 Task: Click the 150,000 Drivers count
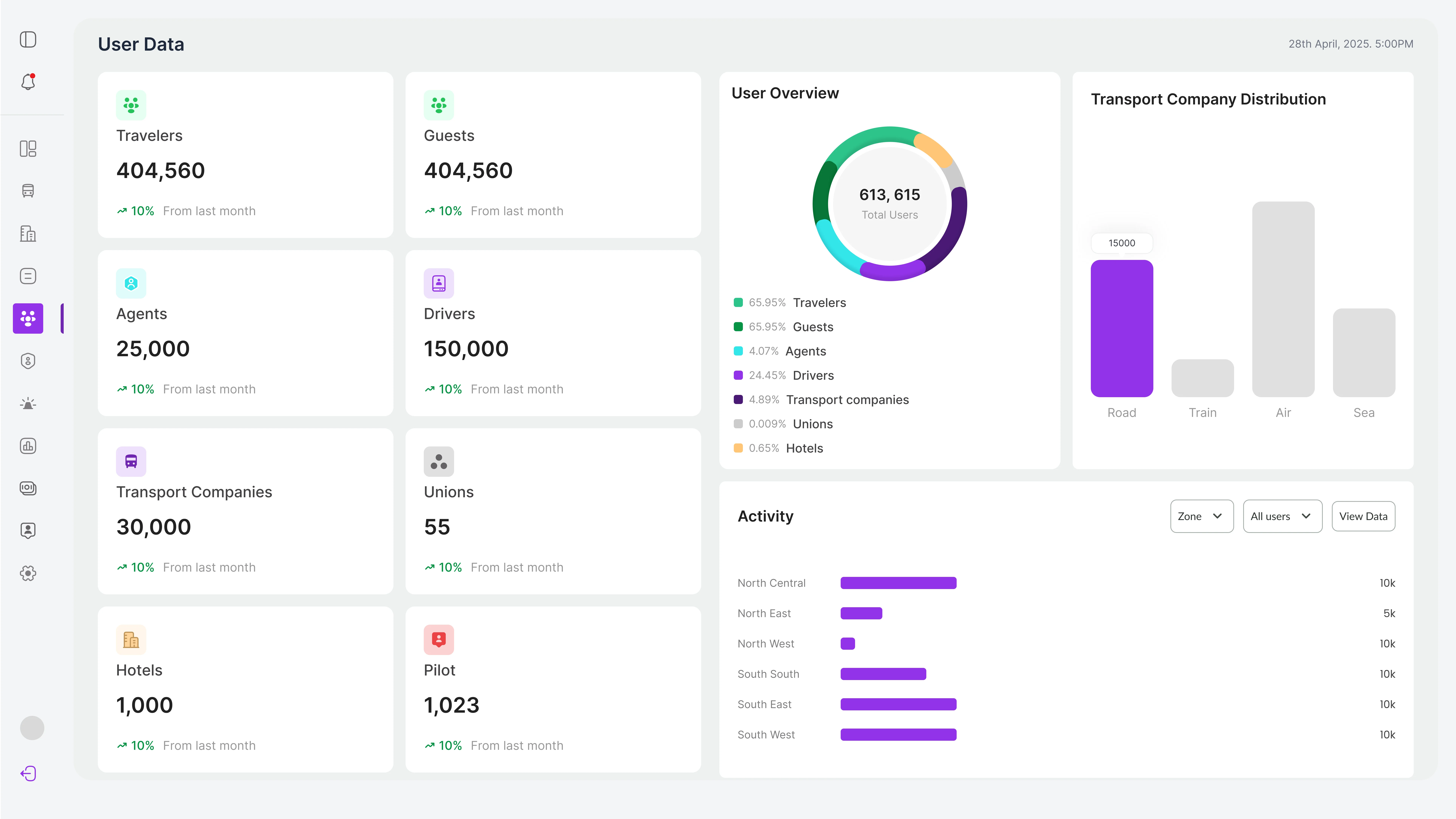[466, 349]
